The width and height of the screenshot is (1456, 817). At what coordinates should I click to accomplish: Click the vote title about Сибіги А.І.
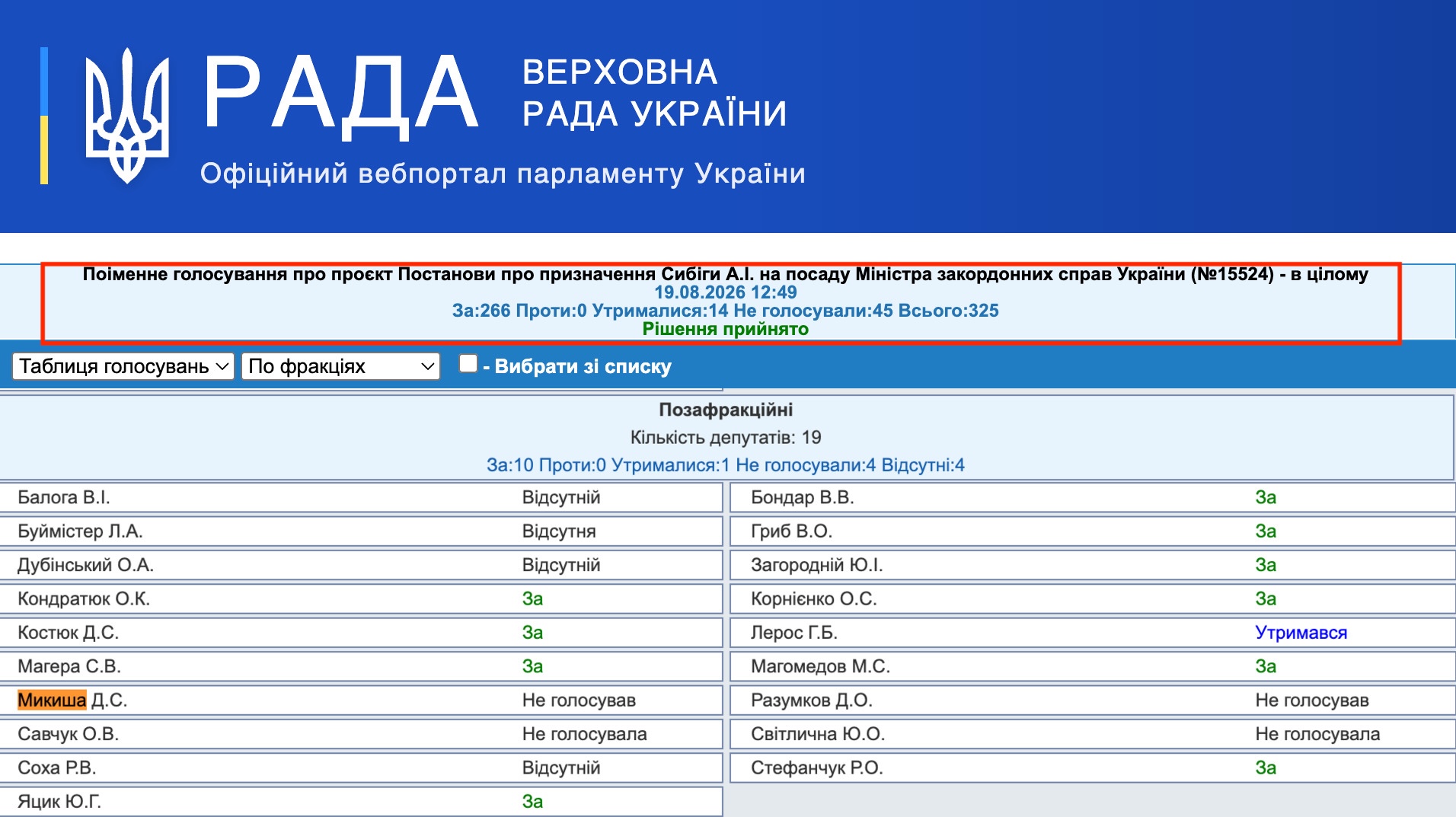(x=725, y=274)
